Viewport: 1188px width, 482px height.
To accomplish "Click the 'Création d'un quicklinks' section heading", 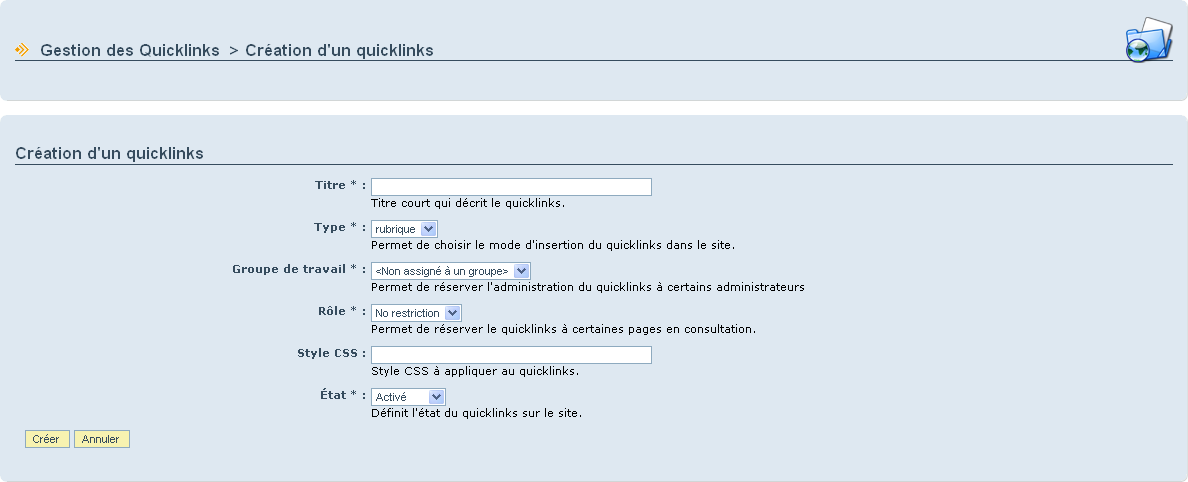I will click(109, 153).
